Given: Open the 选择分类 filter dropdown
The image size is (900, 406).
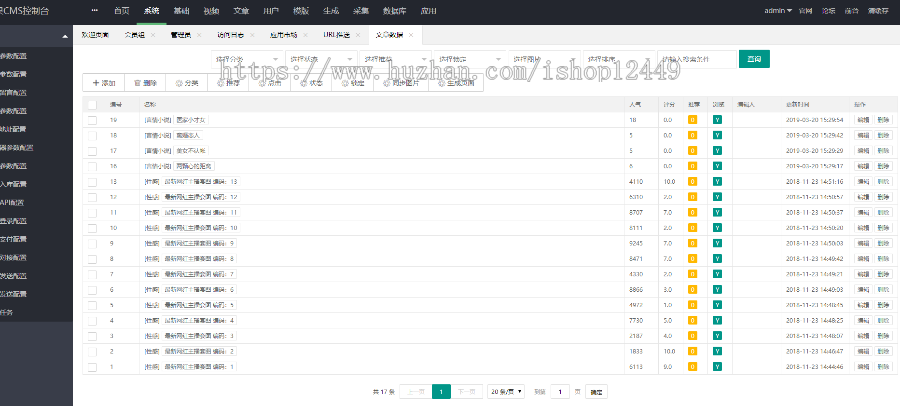Looking at the screenshot, I should pyautogui.click(x=247, y=59).
